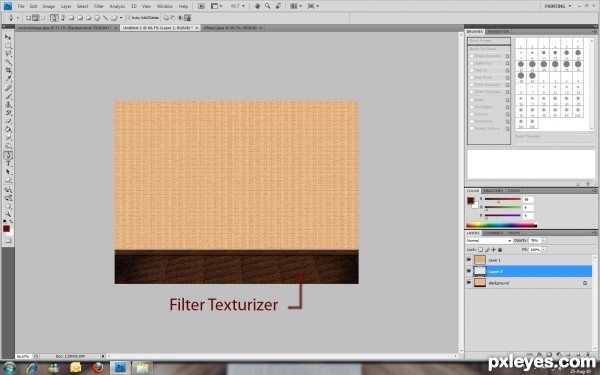Switch to the Swatches tab
The height and width of the screenshot is (375, 600).
(x=493, y=191)
